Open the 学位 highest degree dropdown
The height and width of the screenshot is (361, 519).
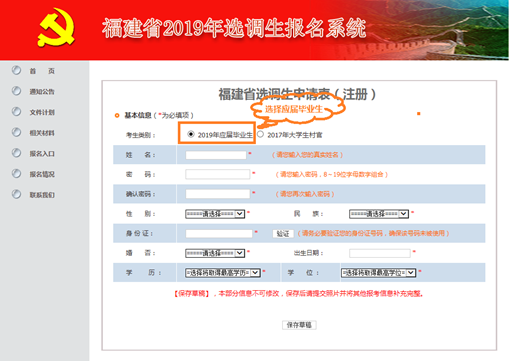pyautogui.click(x=378, y=273)
